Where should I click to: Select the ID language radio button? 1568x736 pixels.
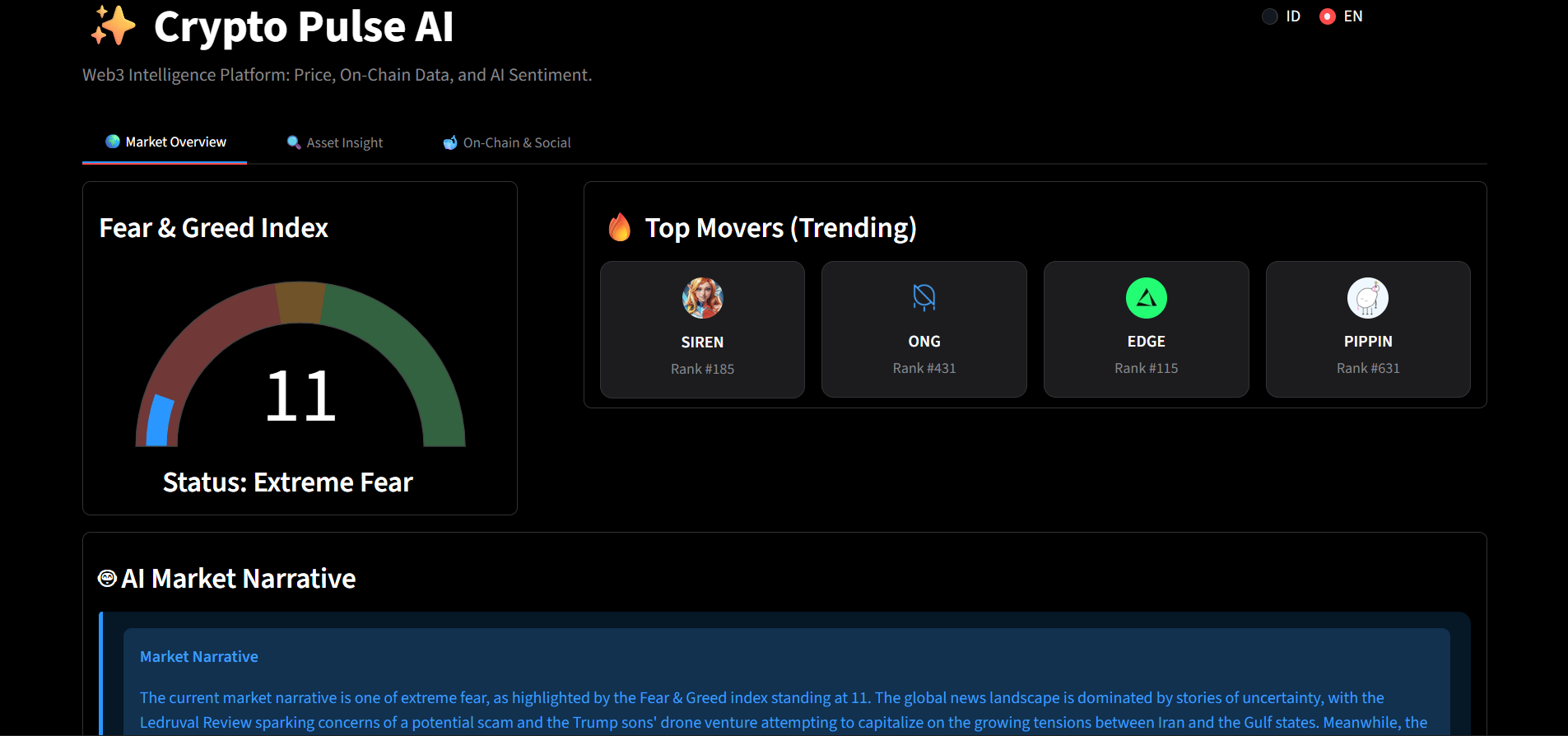(1270, 16)
